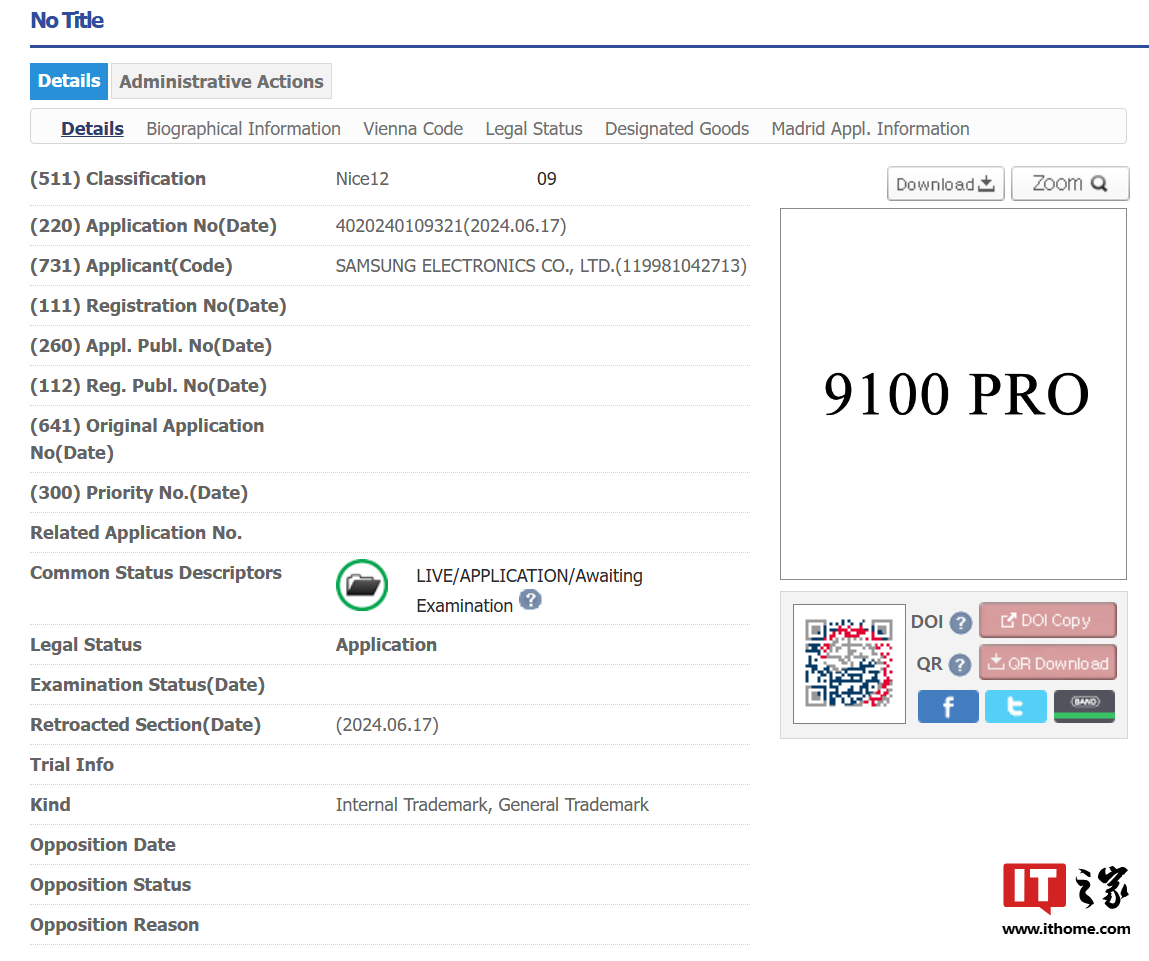This screenshot has height=961, width=1149.
Task: Open Madrid Appl. Information section
Action: 871,129
